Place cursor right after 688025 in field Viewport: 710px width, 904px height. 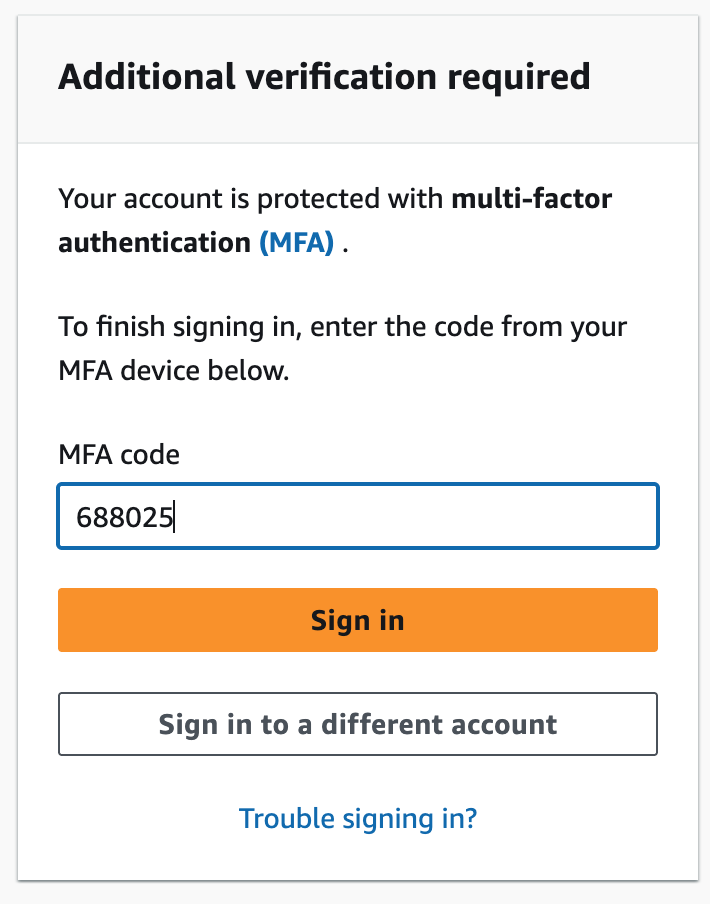[x=175, y=517]
